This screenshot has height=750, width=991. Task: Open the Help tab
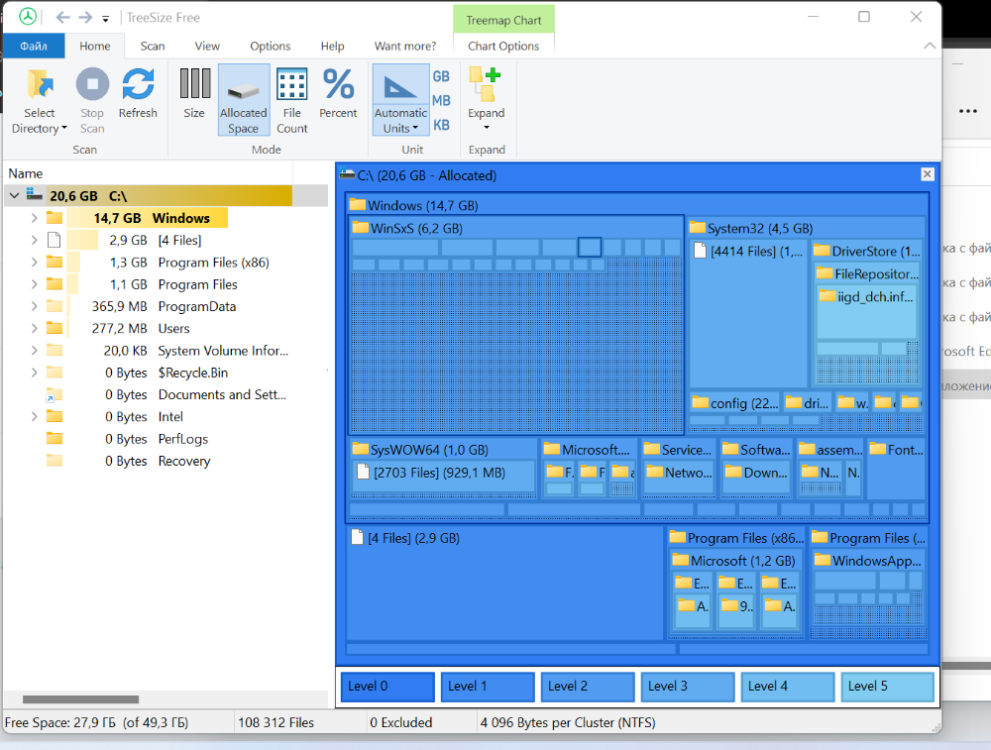point(332,46)
